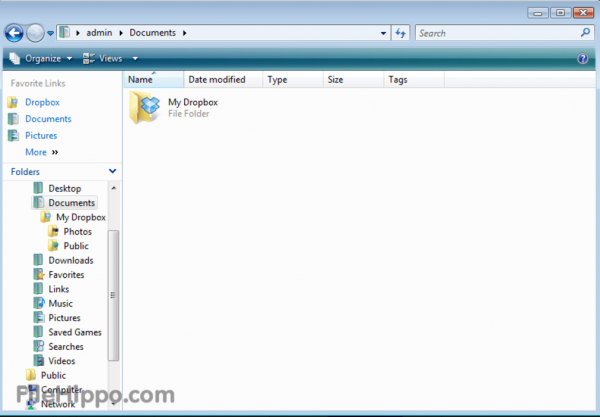Open Pictures in Favorite Links
The image size is (600, 417).
pos(41,136)
